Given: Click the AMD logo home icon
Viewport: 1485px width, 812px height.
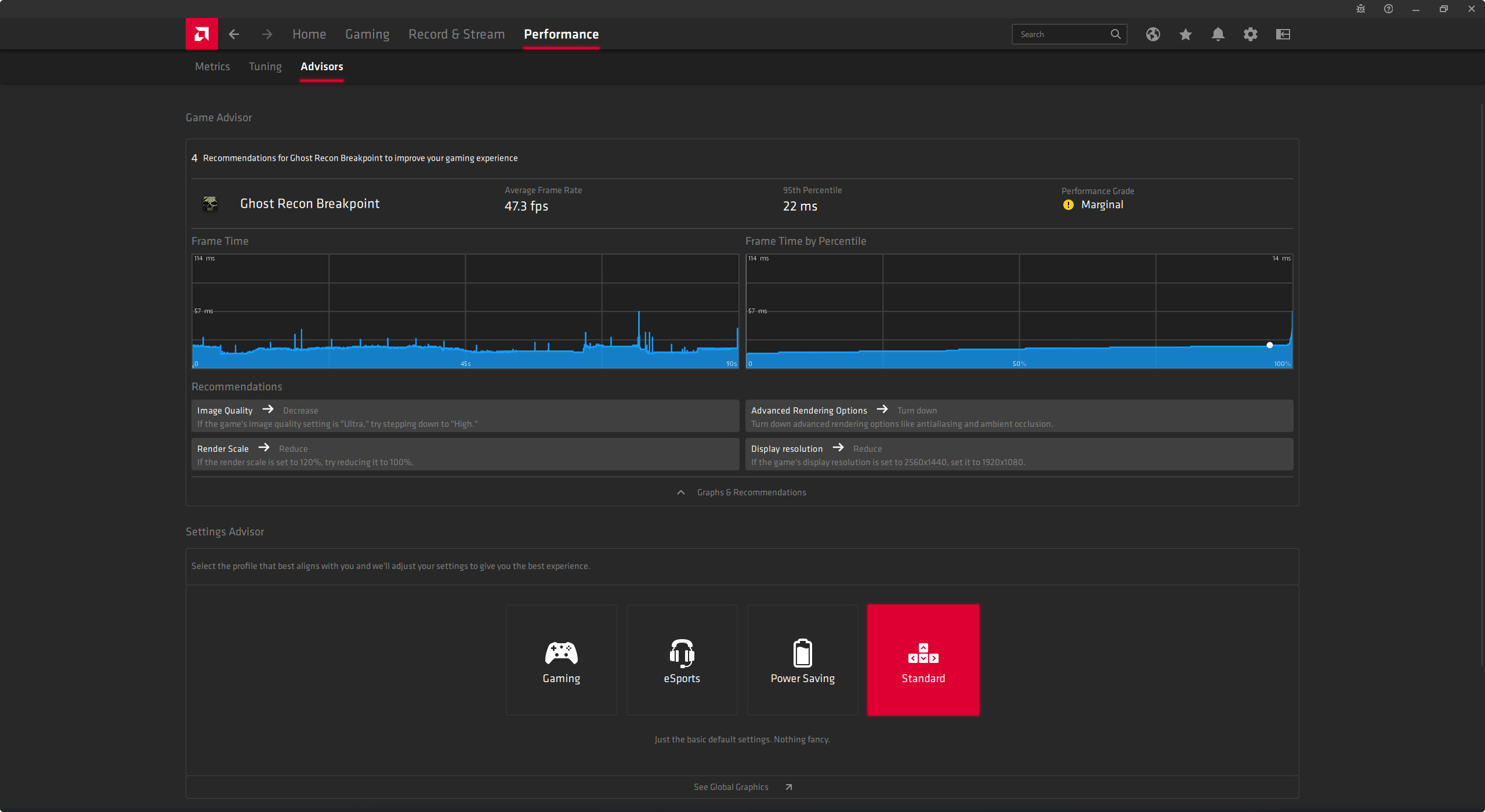Looking at the screenshot, I should point(201,34).
